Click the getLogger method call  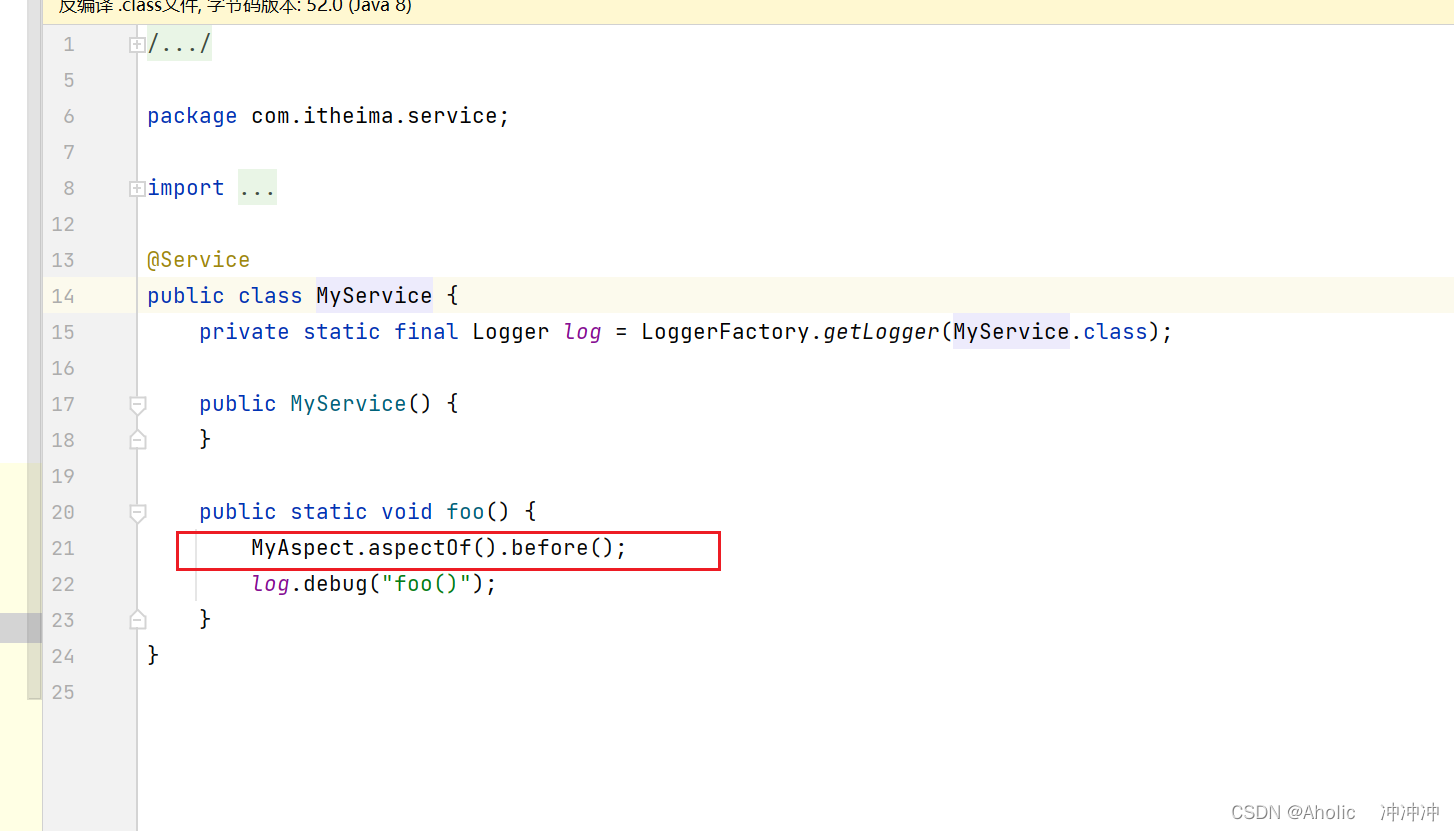881,332
